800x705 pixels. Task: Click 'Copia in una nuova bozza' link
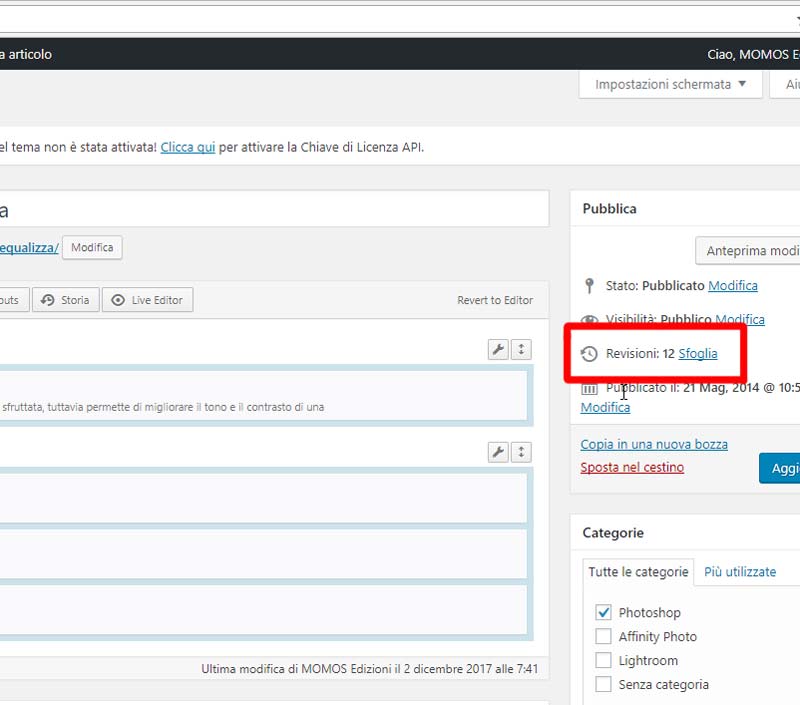(654, 444)
